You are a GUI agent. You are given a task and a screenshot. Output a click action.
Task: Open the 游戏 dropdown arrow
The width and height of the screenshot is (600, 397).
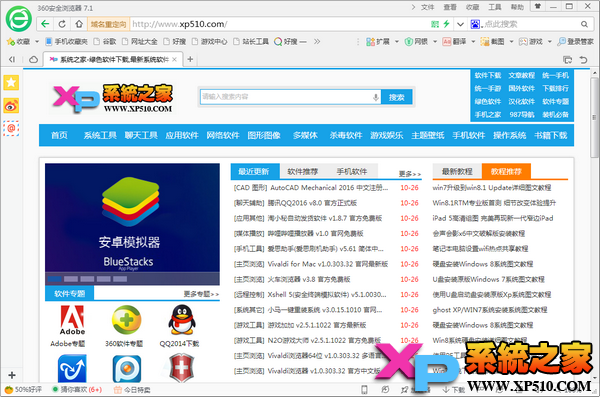point(550,41)
